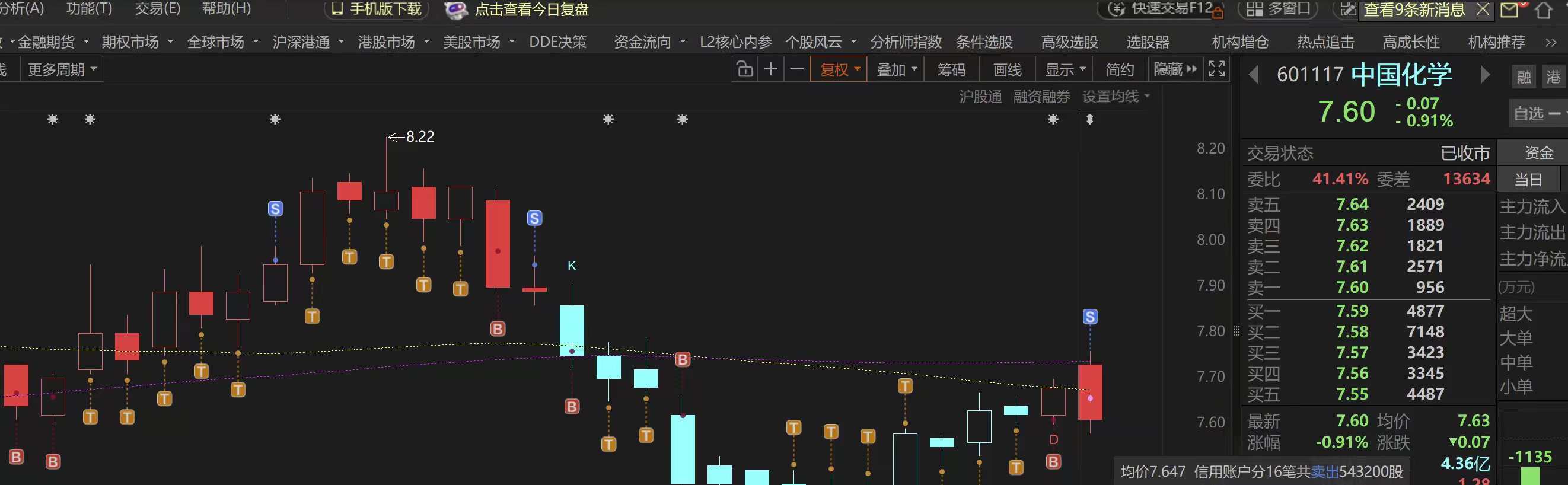Open the 帮助(H) menu
Screen dimensions: 1568x485
(x=226, y=8)
